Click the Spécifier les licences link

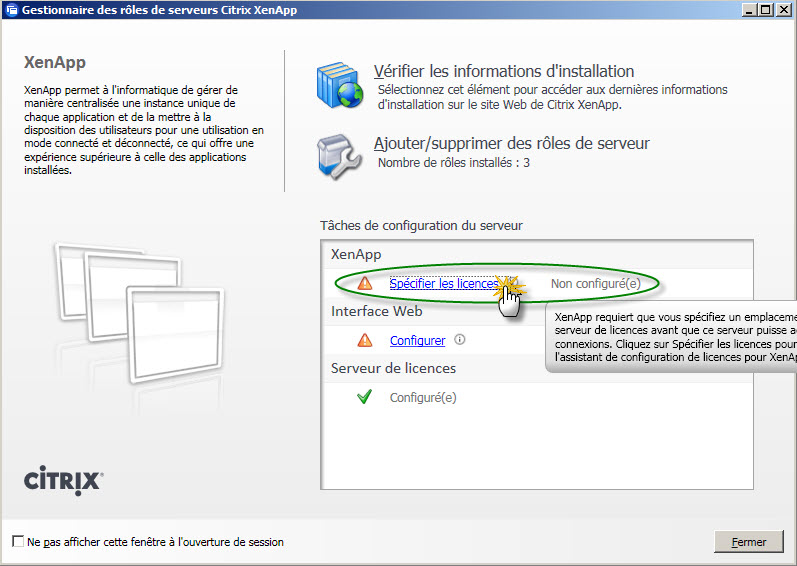point(444,284)
